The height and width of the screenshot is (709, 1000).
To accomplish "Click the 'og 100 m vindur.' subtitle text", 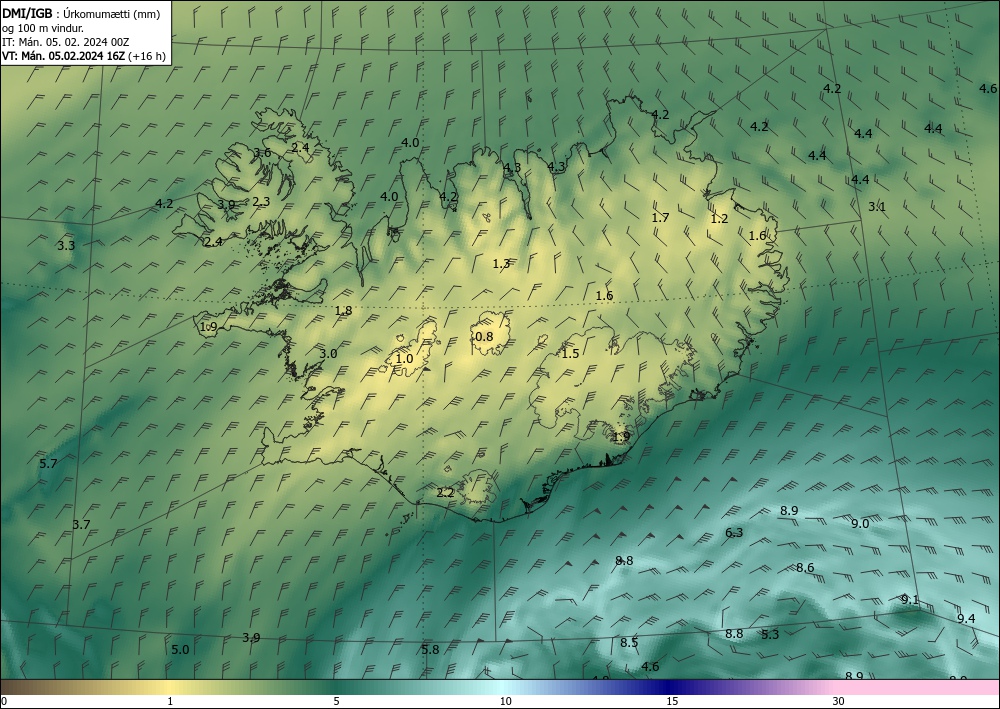I will pyautogui.click(x=43, y=28).
